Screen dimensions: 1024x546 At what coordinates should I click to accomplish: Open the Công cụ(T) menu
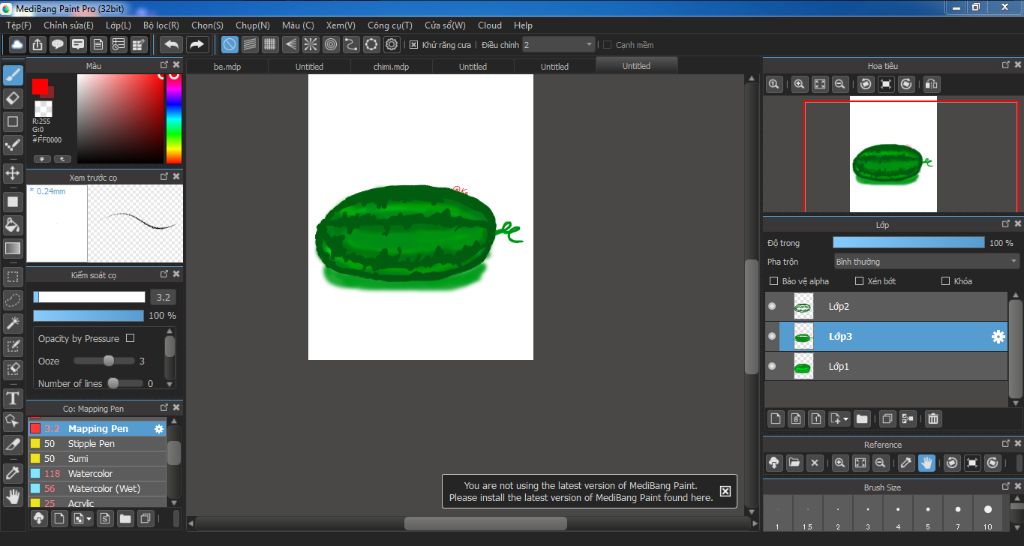point(390,25)
